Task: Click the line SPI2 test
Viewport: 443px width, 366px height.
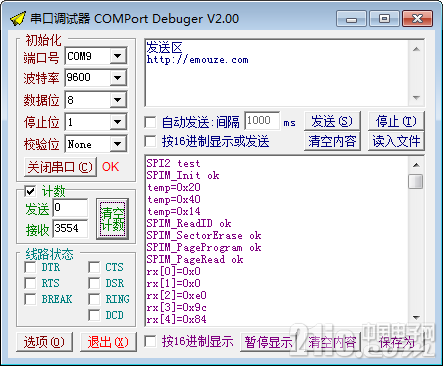Action: 174,163
